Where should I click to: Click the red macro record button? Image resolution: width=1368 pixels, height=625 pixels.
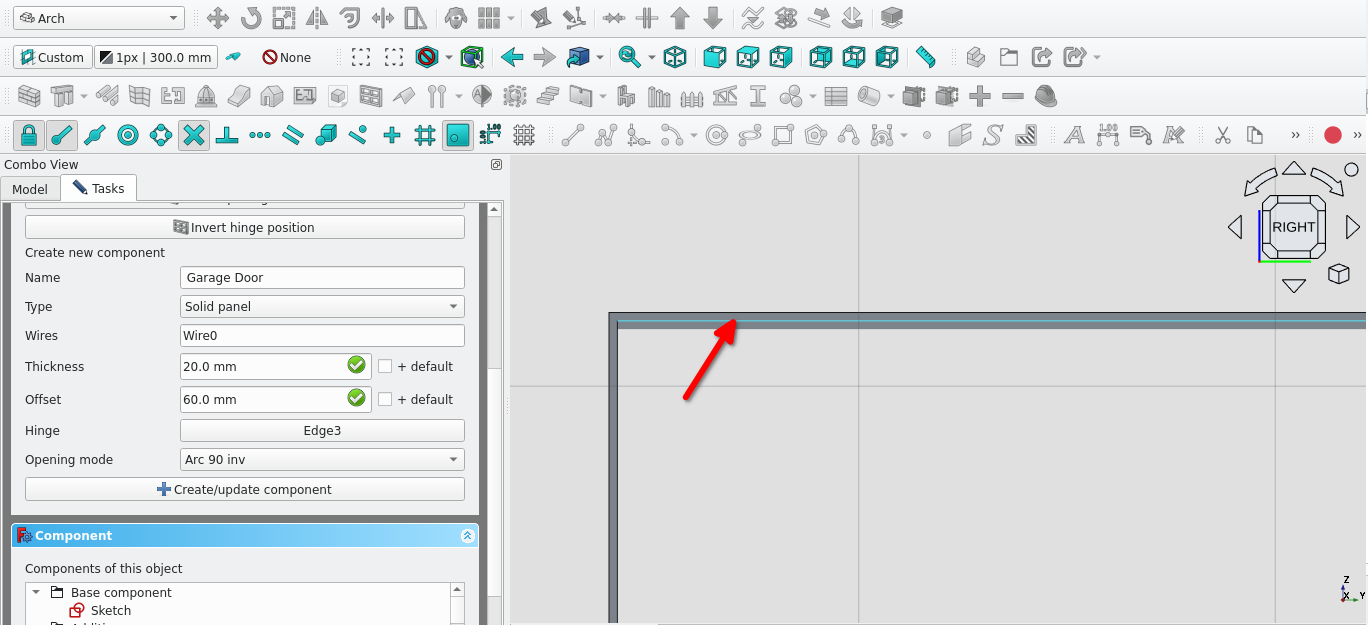pyautogui.click(x=1332, y=135)
